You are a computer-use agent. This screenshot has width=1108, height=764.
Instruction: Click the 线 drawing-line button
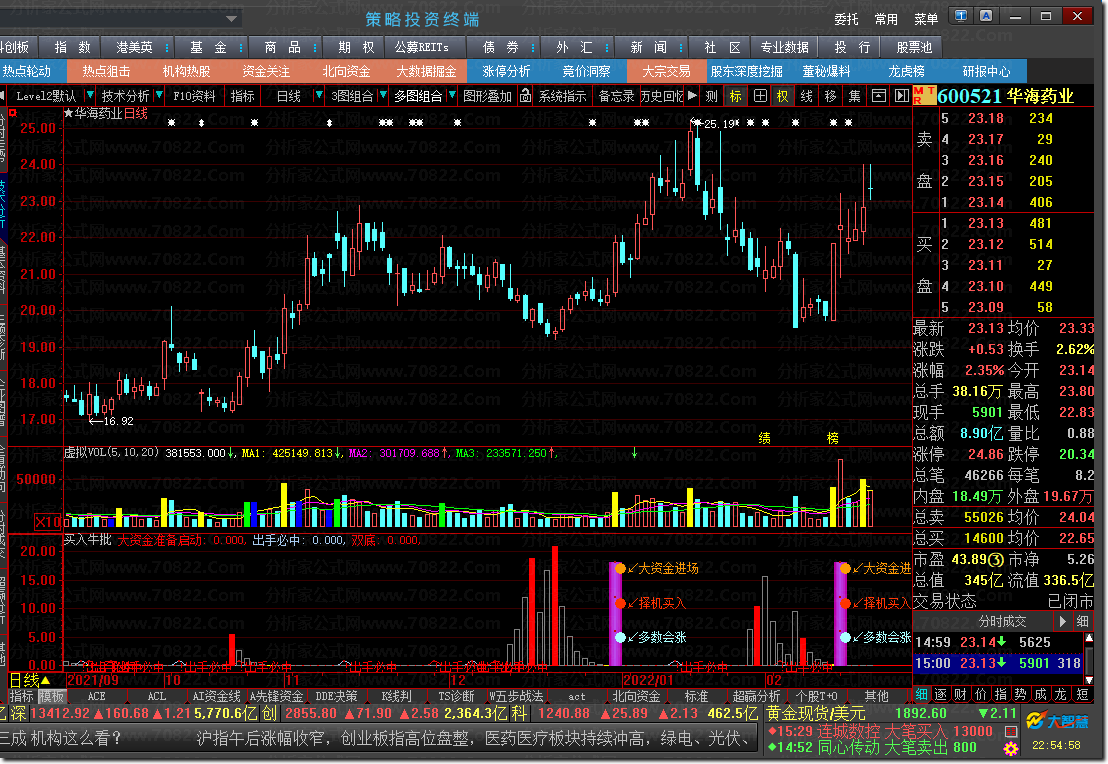[x=806, y=96]
